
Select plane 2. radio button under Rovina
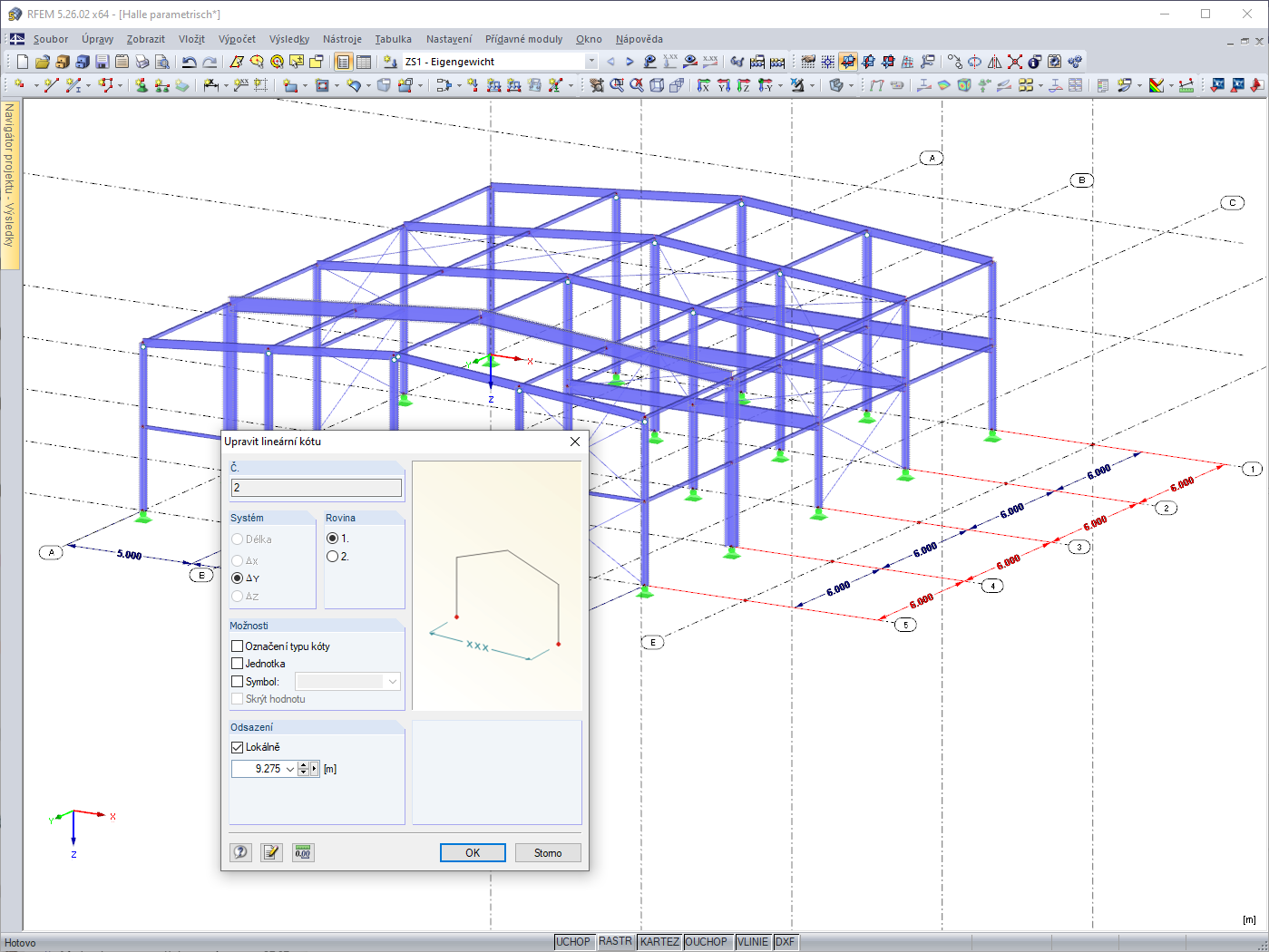coord(332,557)
